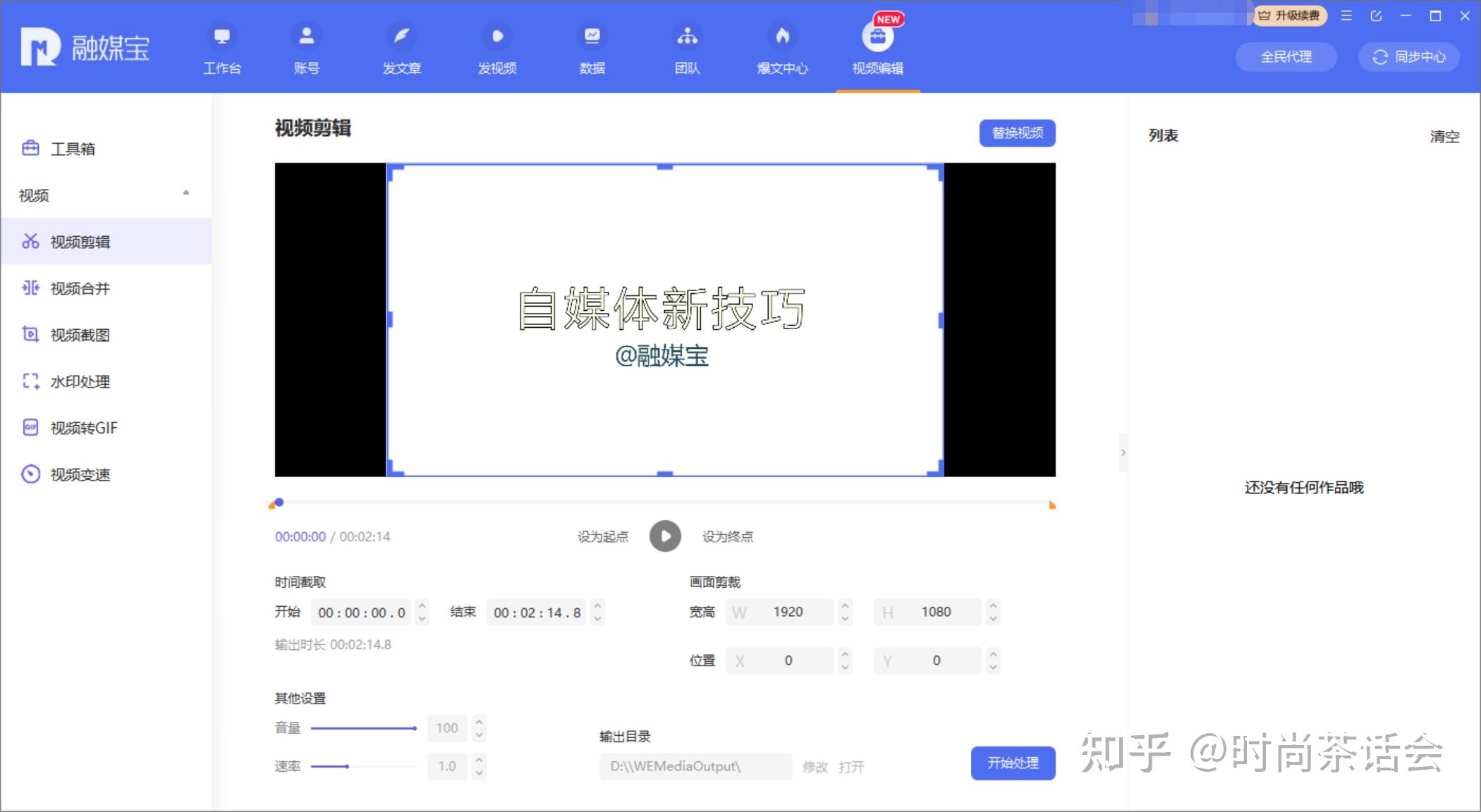1481x812 pixels.
Task: Select 视频转GIF in the sidebar
Action: 106,428
